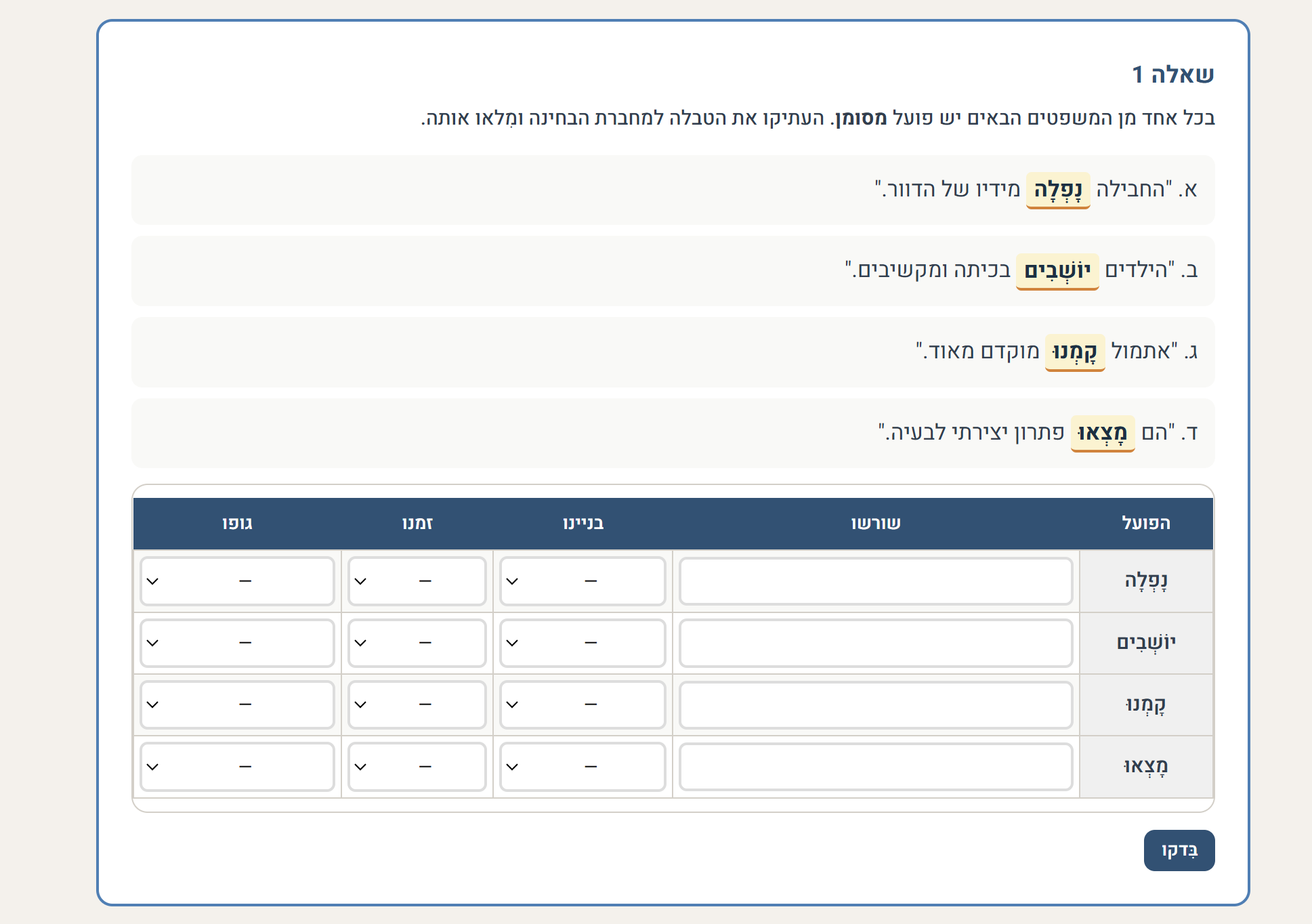Click the שורשו input field for קַמְנוּ
The image size is (1312, 924).
[x=876, y=705]
